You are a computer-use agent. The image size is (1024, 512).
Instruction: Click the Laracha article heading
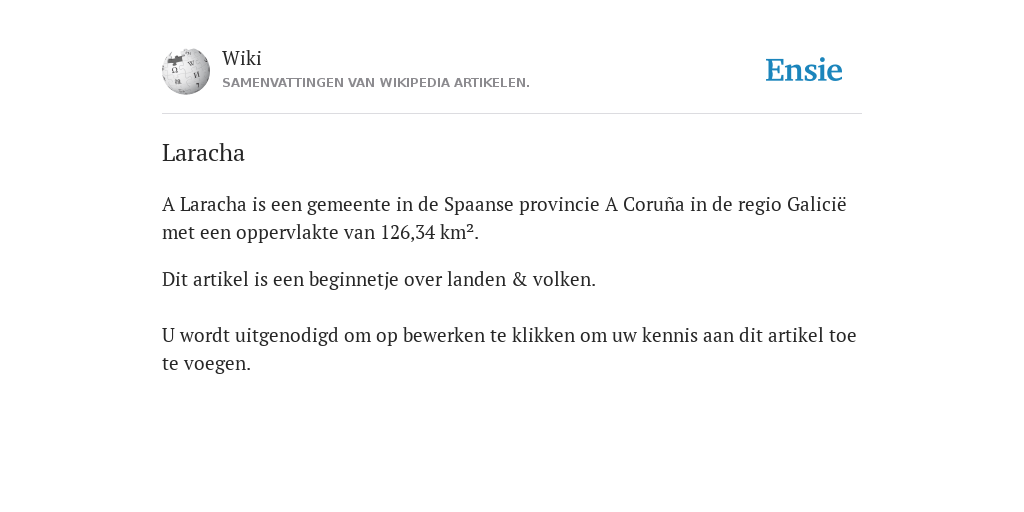click(203, 153)
